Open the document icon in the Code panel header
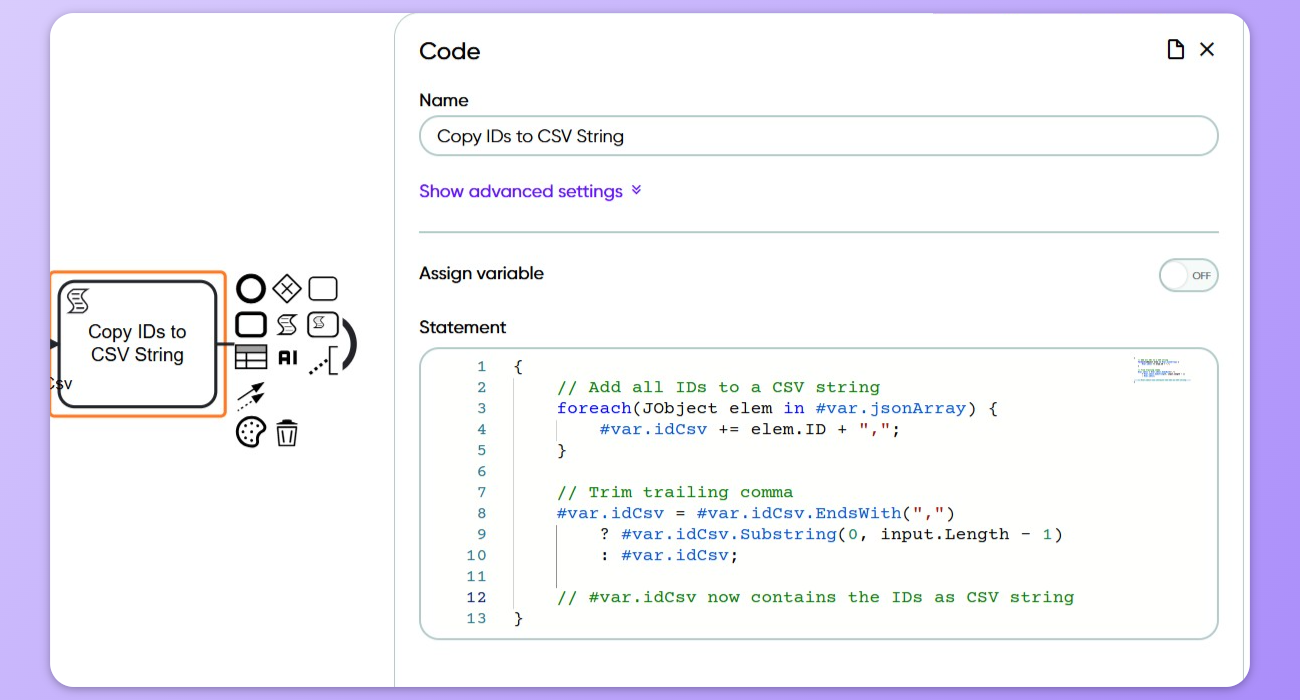Image resolution: width=1300 pixels, height=700 pixels. [x=1176, y=50]
